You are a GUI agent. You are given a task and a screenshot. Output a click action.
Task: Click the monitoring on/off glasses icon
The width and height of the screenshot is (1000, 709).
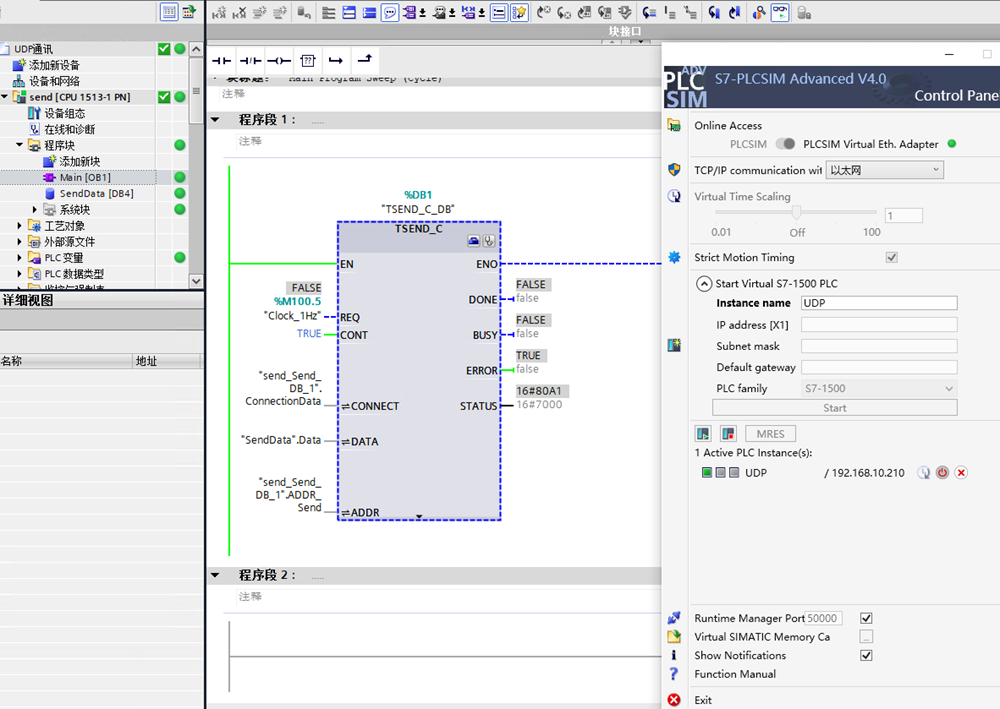pos(780,12)
